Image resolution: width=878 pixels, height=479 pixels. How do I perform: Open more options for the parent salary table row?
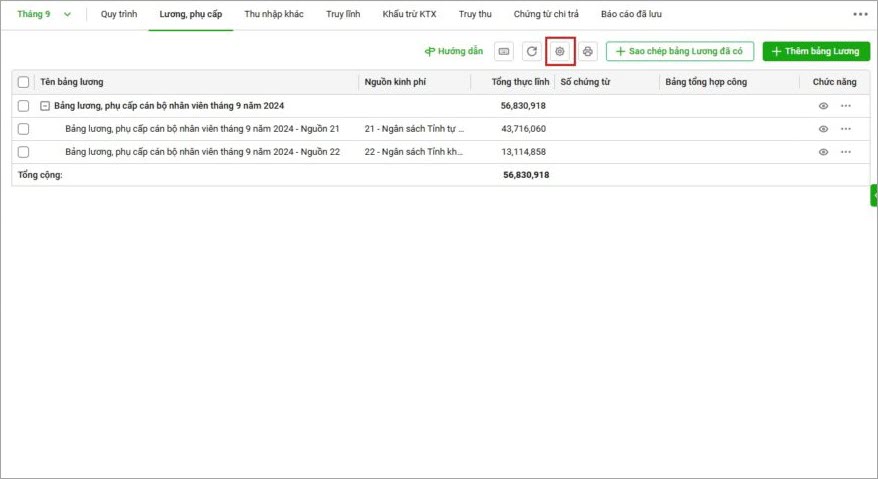pos(846,105)
